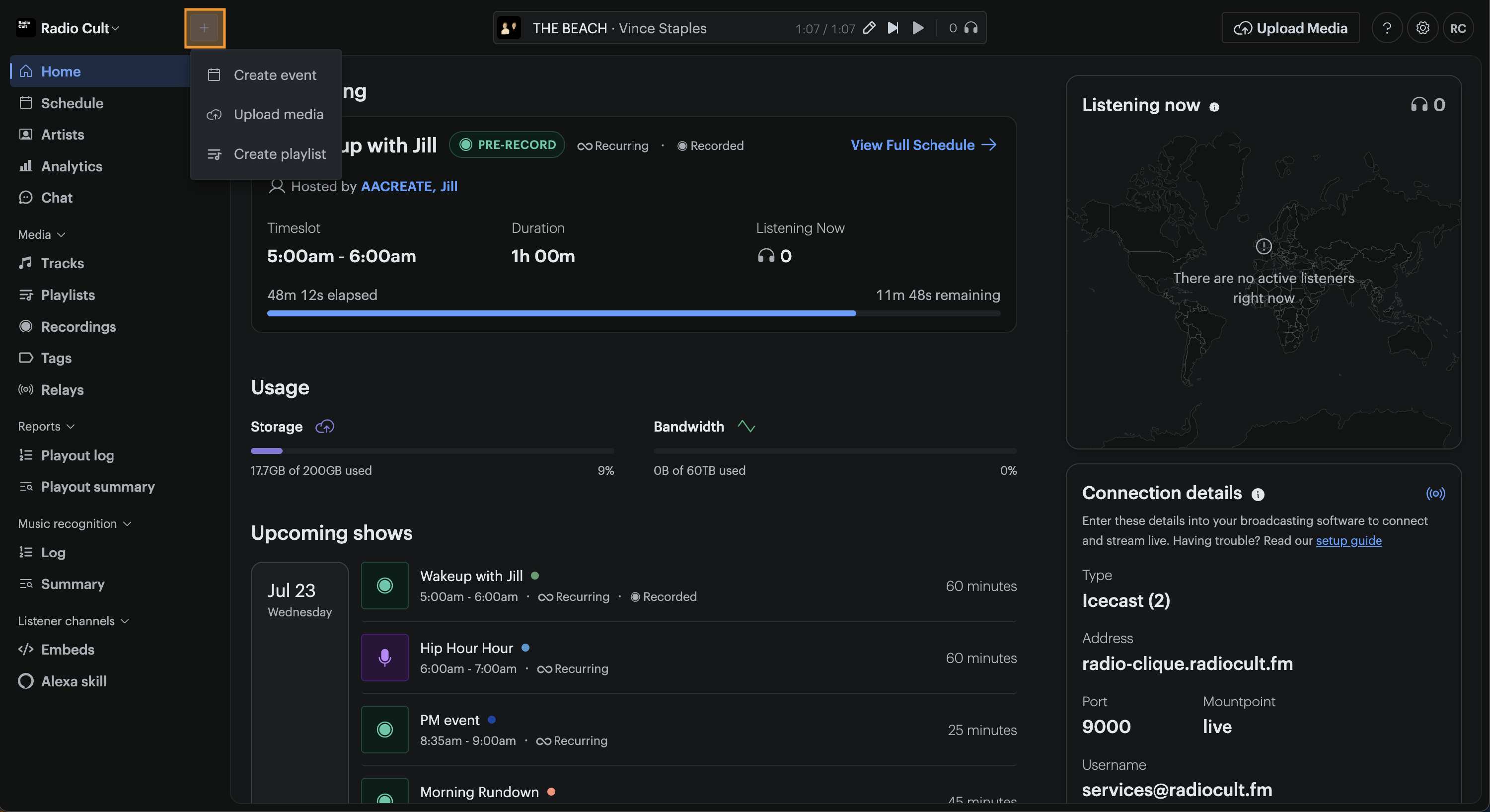Click the Home house icon in sidebar
The height and width of the screenshot is (812, 1490).
coord(25,71)
